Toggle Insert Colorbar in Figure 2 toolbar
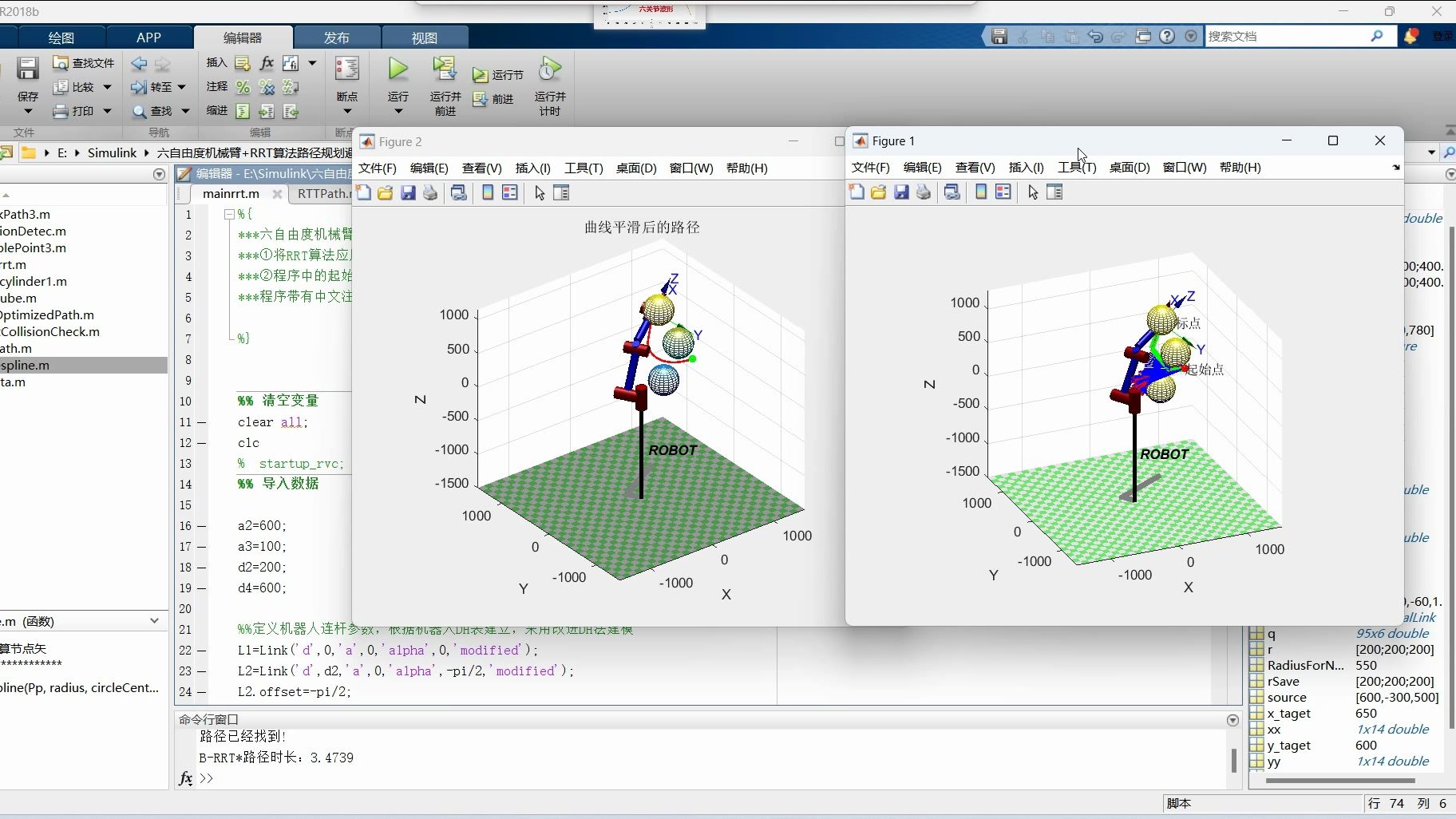Screen dimensions: 1456x819 [488, 193]
